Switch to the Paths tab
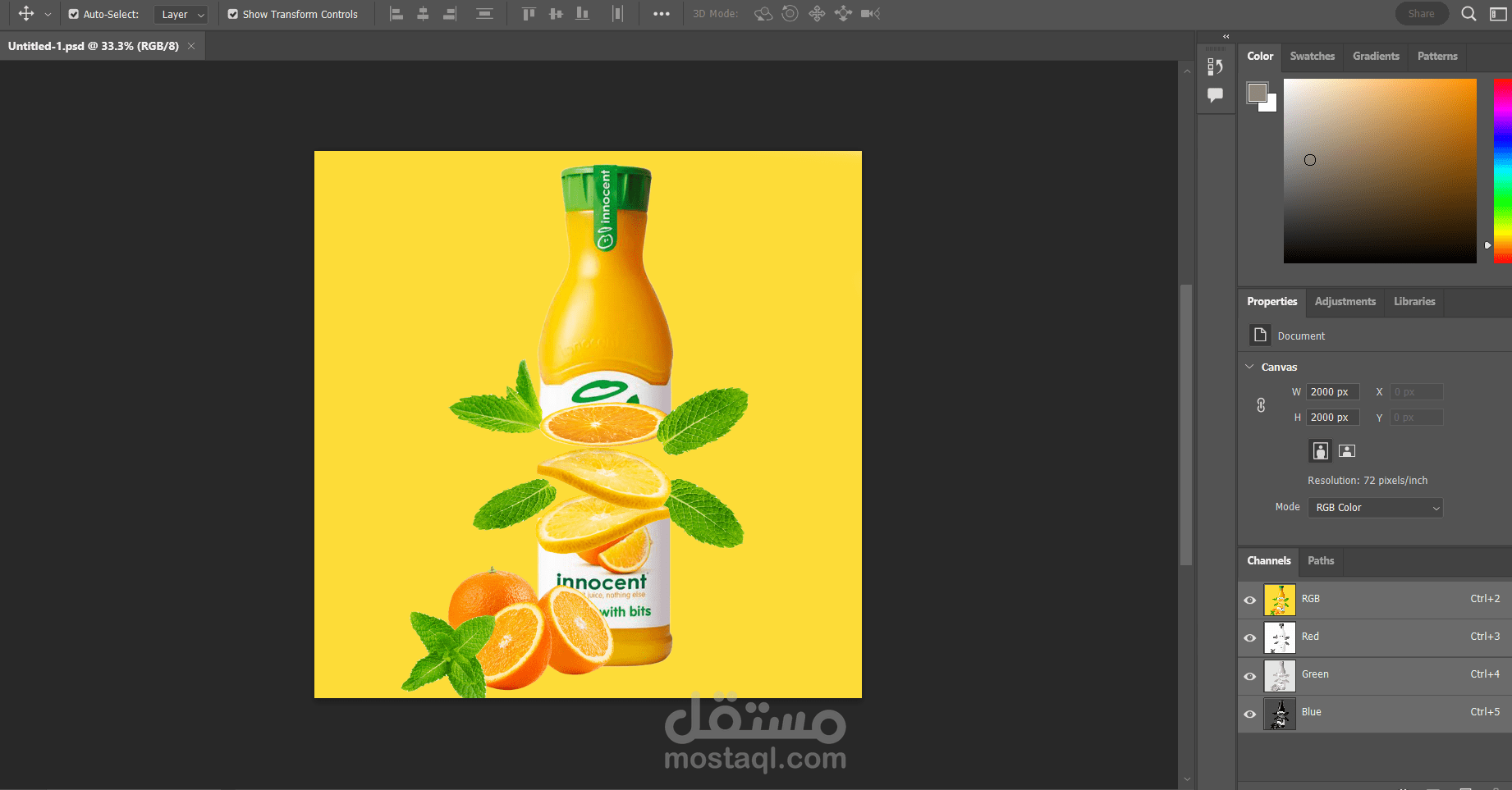Viewport: 1512px width, 790px height. [1321, 560]
